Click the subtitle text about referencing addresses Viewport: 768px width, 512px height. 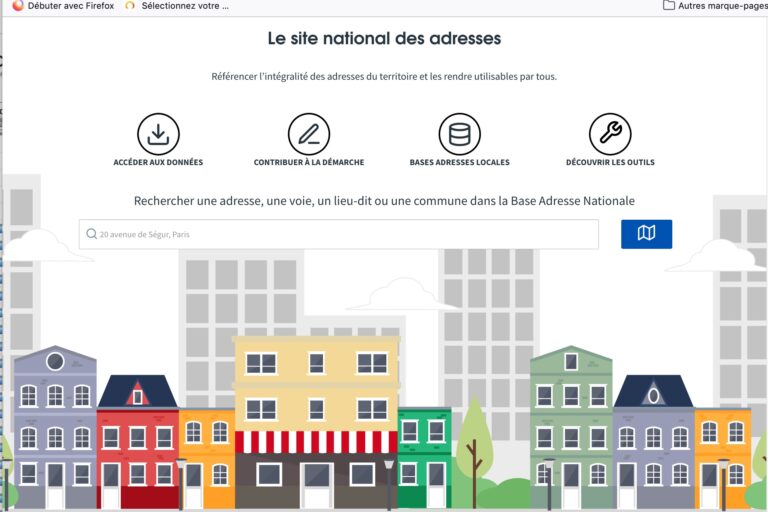click(x=384, y=76)
